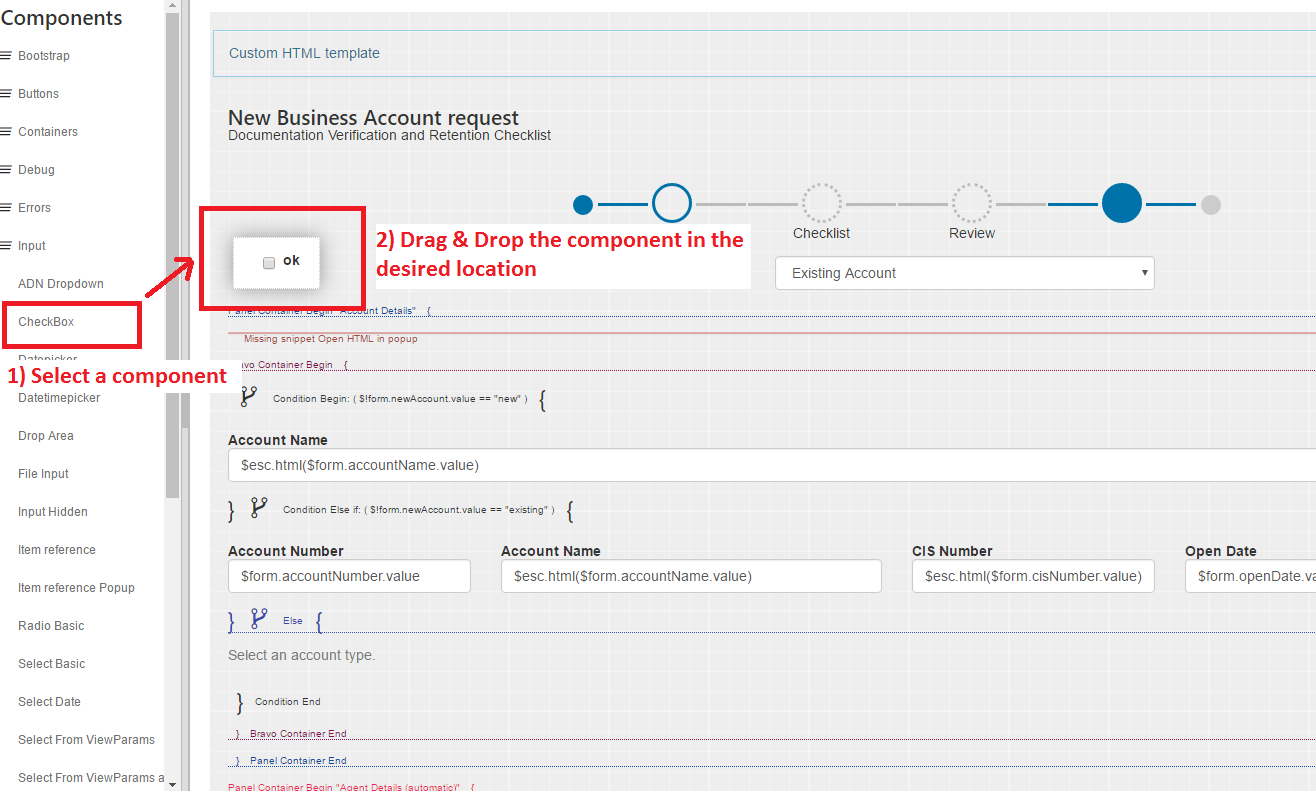Viewport: 1316px width, 791px height.
Task: Click the branch icon beside Condition Begin
Action: pyautogui.click(x=249, y=397)
